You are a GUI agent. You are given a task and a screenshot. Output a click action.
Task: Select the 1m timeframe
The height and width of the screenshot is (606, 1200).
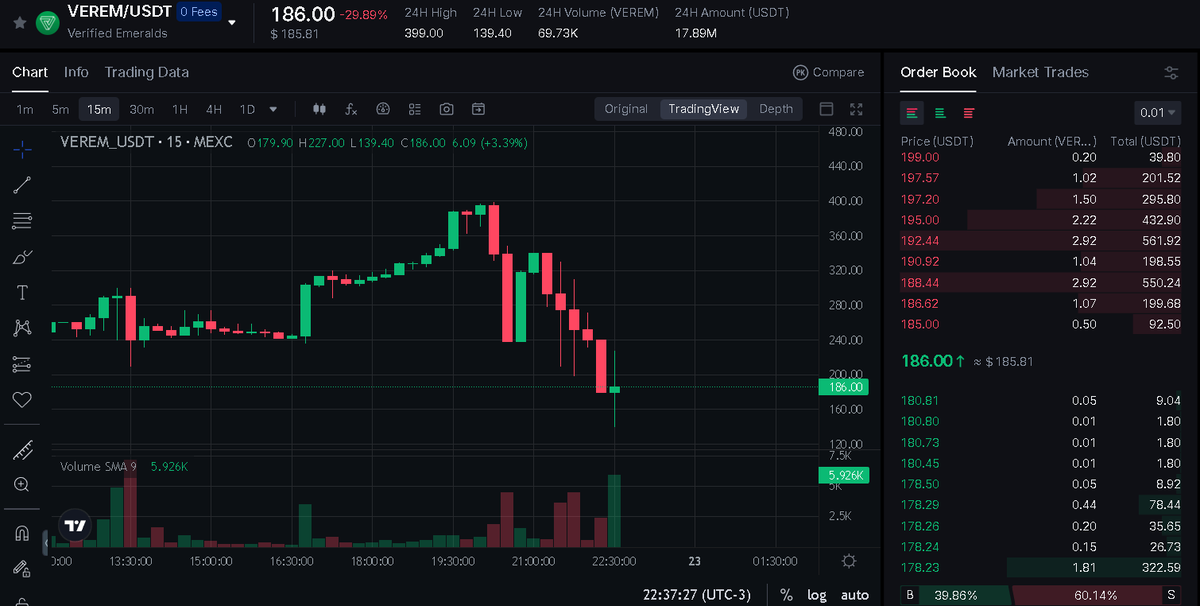[25, 109]
